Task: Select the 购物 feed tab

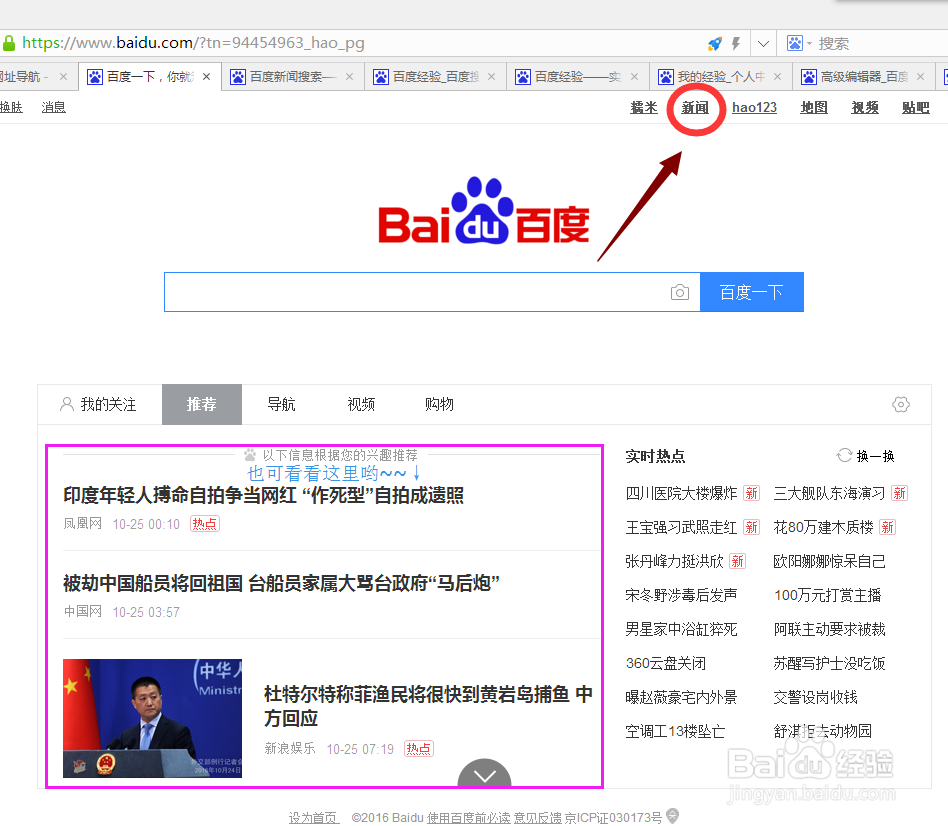Action: click(440, 405)
